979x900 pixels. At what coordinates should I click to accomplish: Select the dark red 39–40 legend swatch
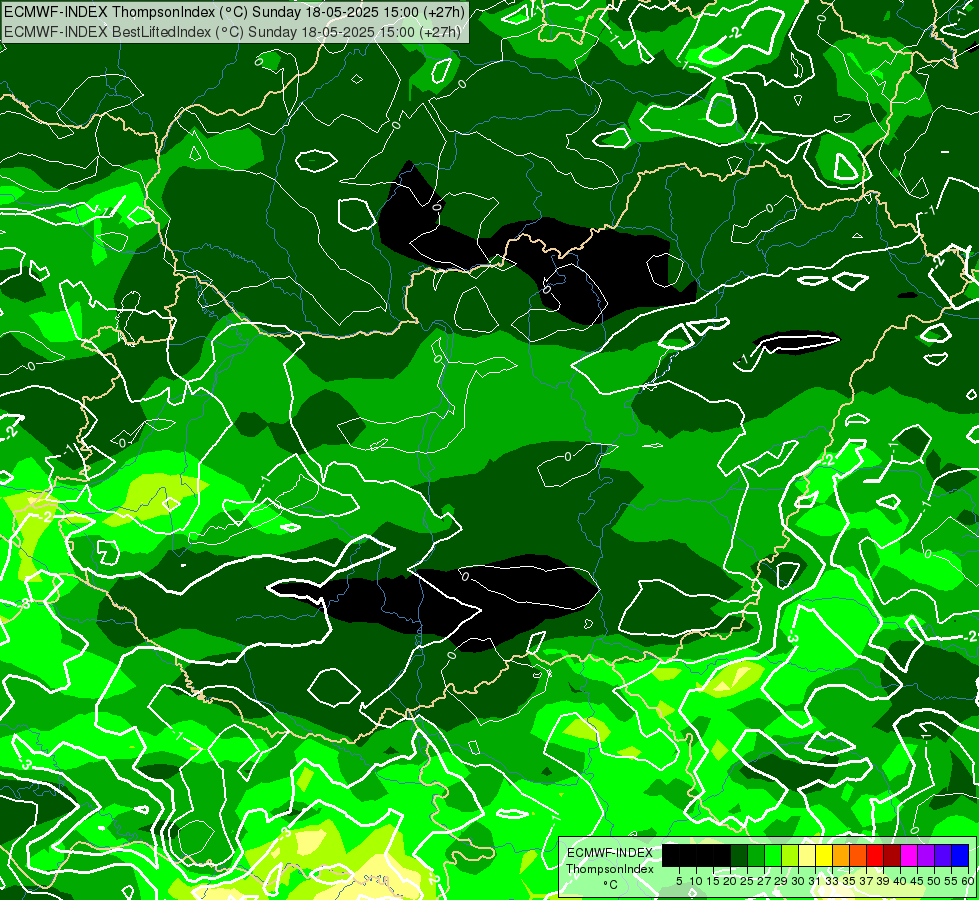pyautogui.click(x=892, y=856)
